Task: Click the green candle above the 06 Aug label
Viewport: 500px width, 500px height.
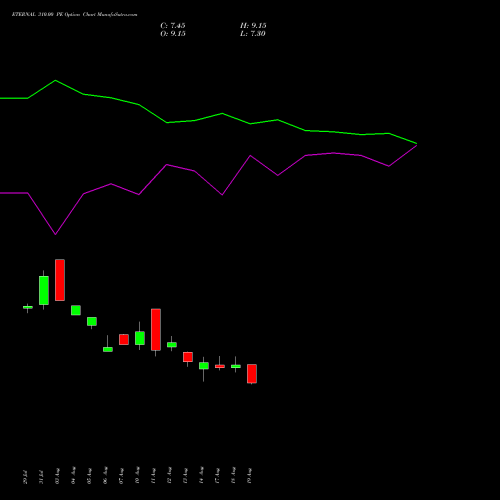Action: [x=108, y=349]
